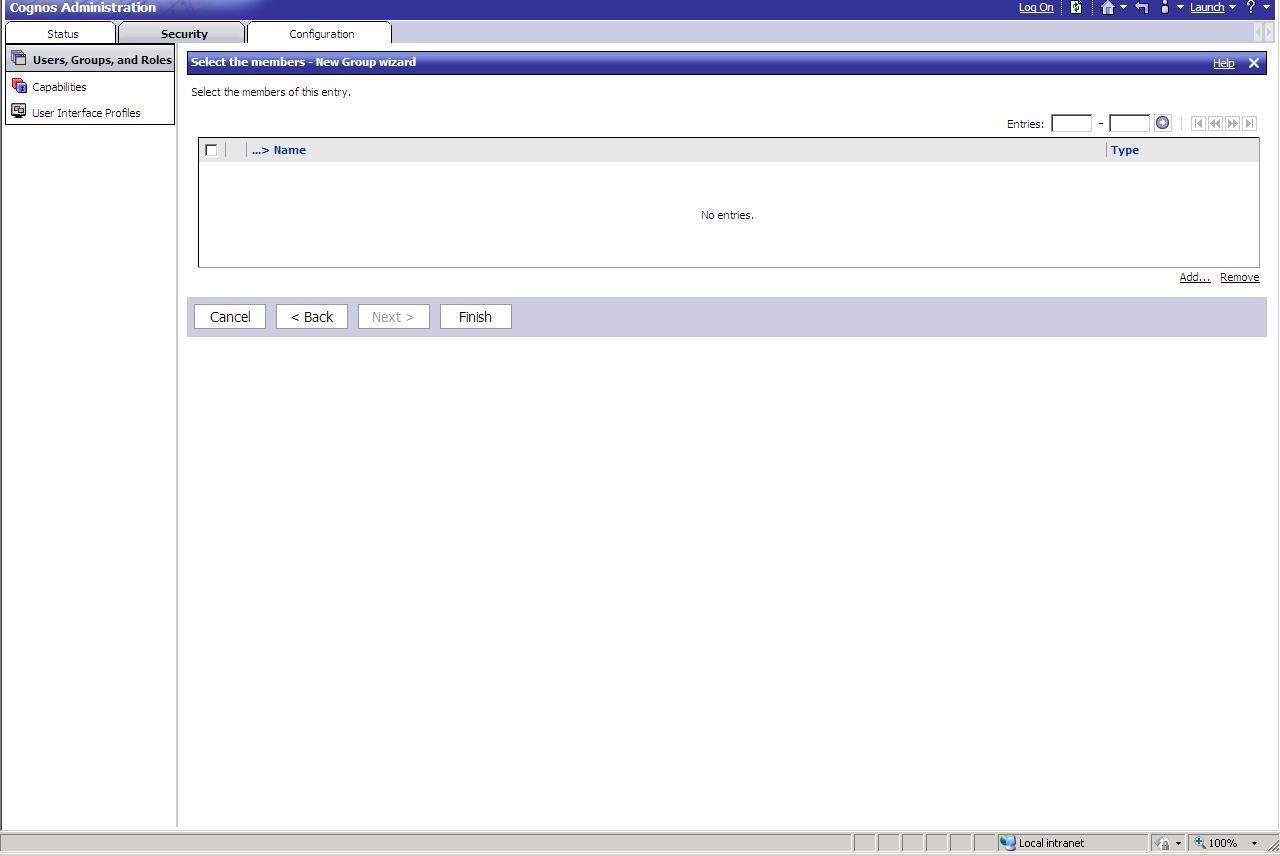Select the Log On link
Viewport: 1280px width, 856px height.
1035,7
